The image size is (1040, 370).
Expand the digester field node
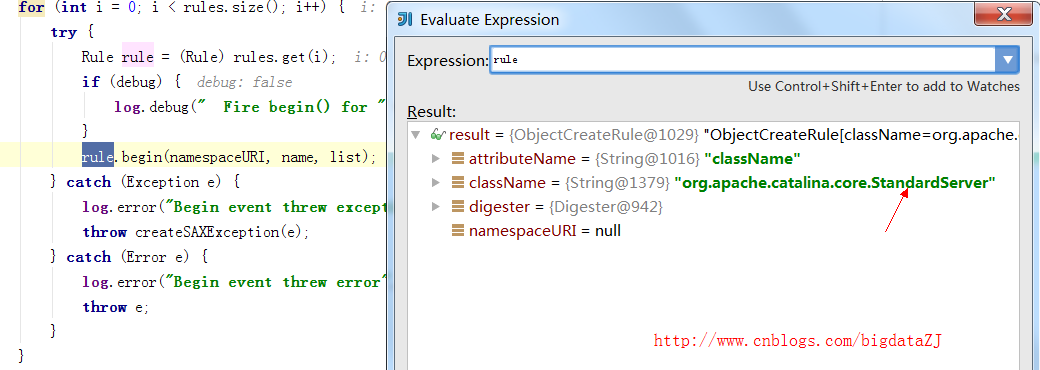[436, 207]
